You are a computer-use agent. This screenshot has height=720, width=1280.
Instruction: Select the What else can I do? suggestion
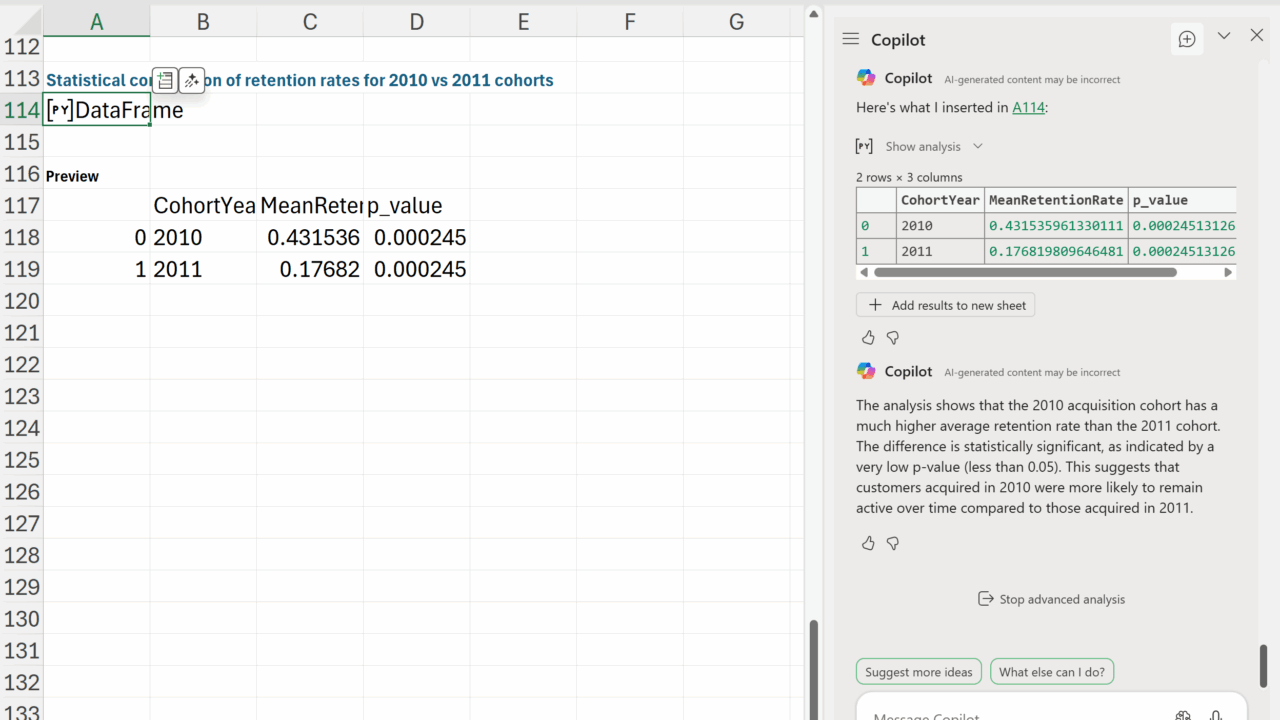(x=1052, y=672)
